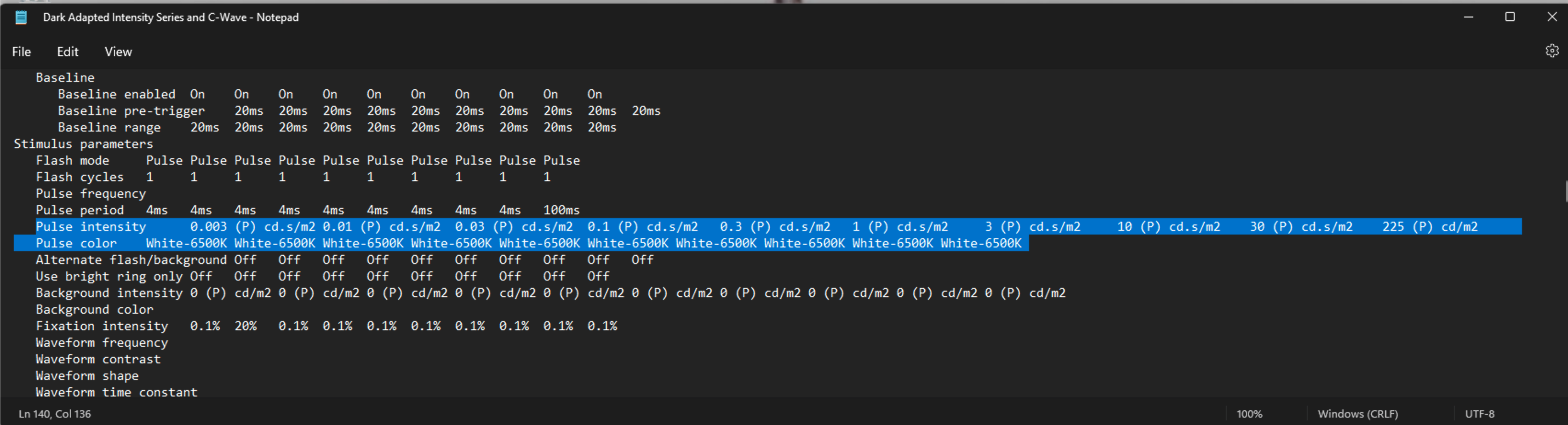This screenshot has height=425, width=1568.
Task: Click the 'Stimulus parameters' heading
Action: [x=83, y=144]
